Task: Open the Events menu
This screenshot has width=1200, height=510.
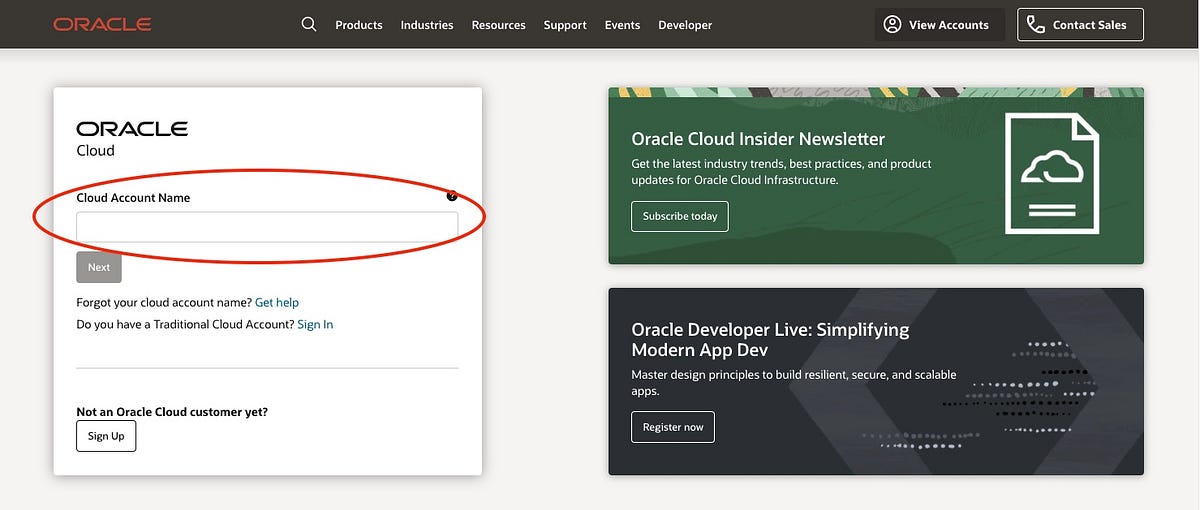Action: pos(622,25)
